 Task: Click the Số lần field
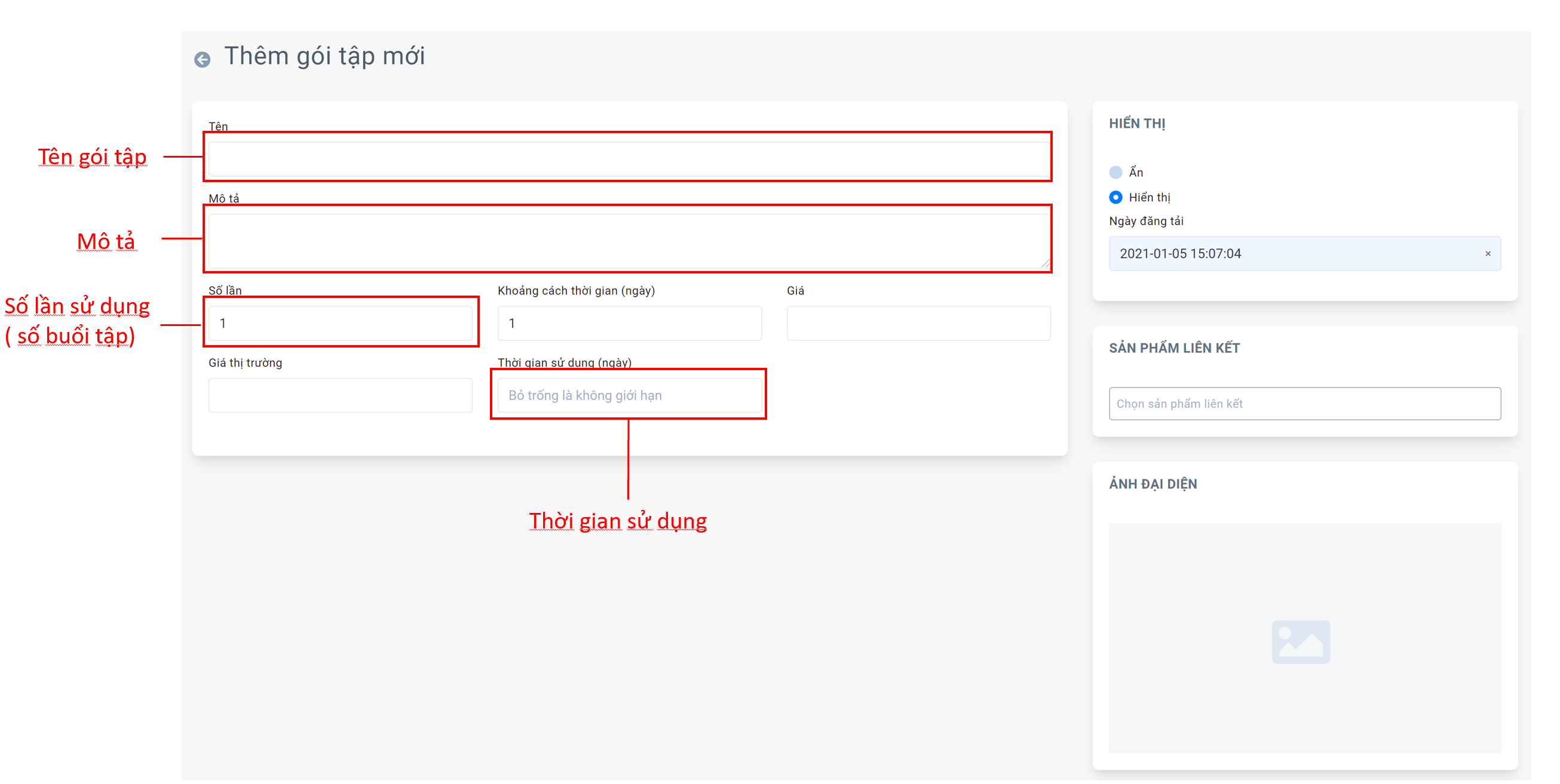point(341,323)
